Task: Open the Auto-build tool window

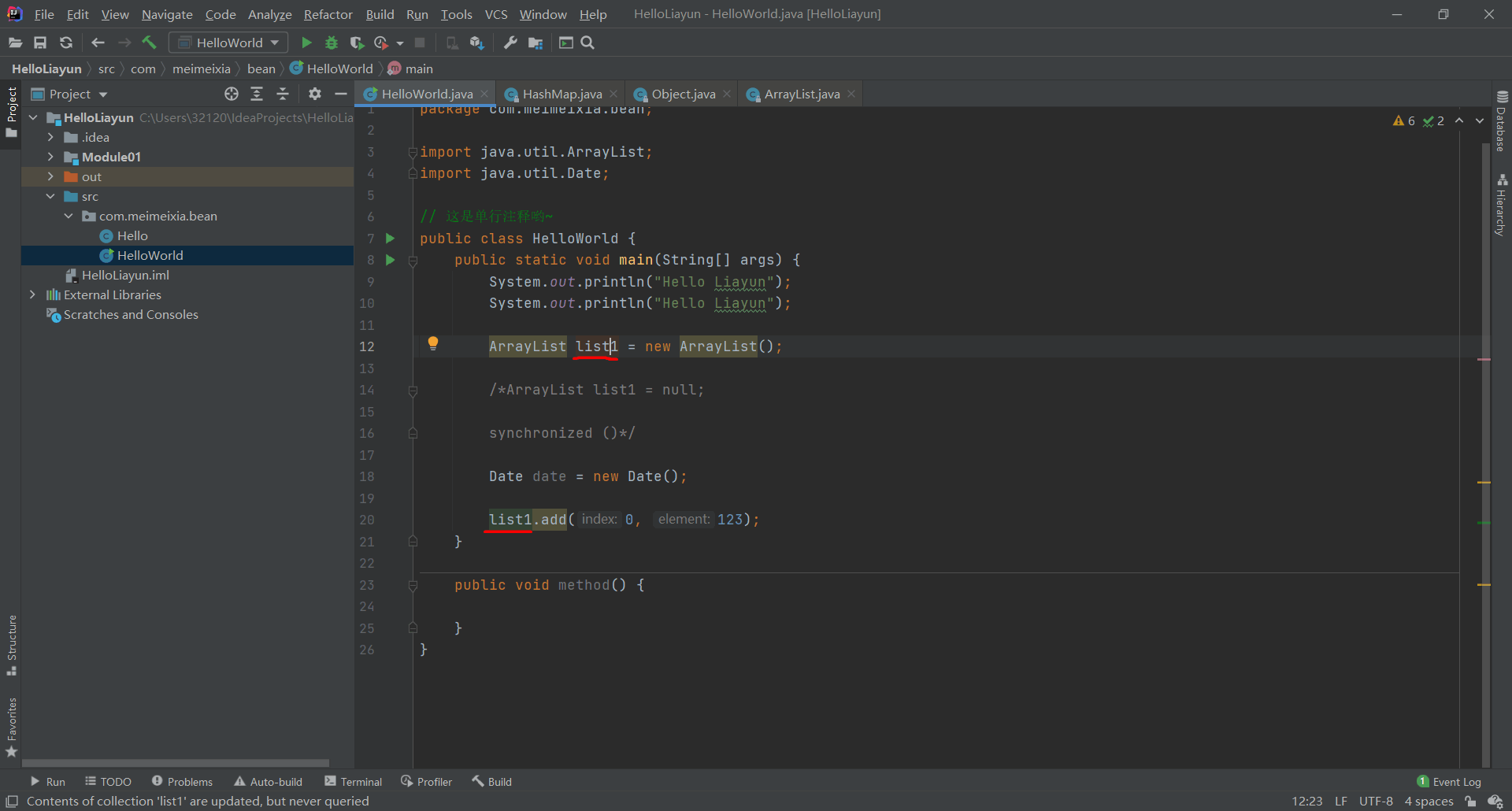Action: 269,782
